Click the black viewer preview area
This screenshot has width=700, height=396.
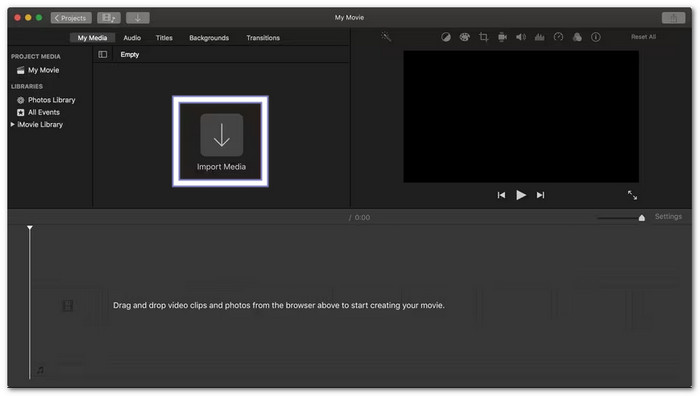point(521,117)
